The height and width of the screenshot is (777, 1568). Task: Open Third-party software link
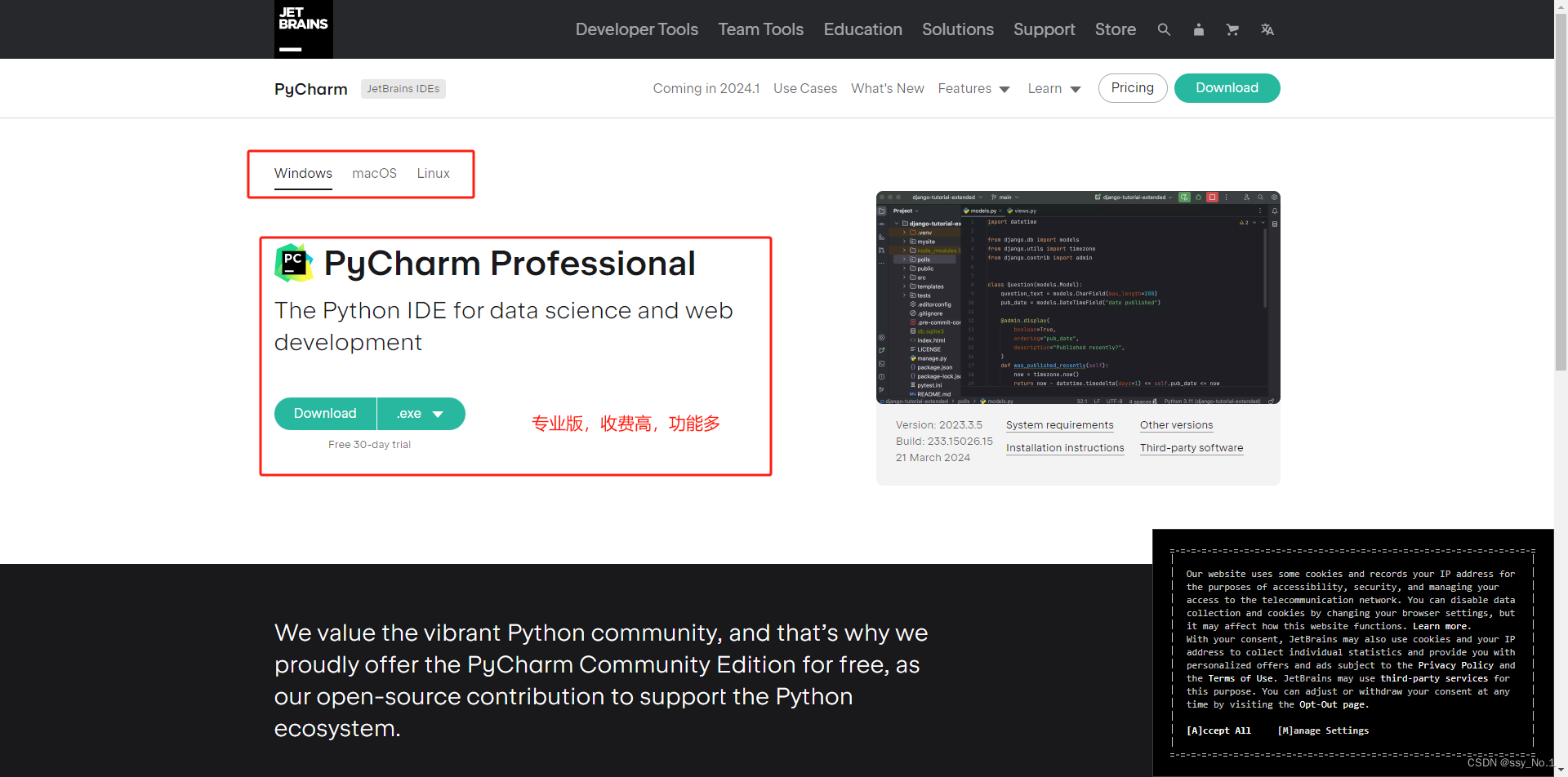(1192, 447)
